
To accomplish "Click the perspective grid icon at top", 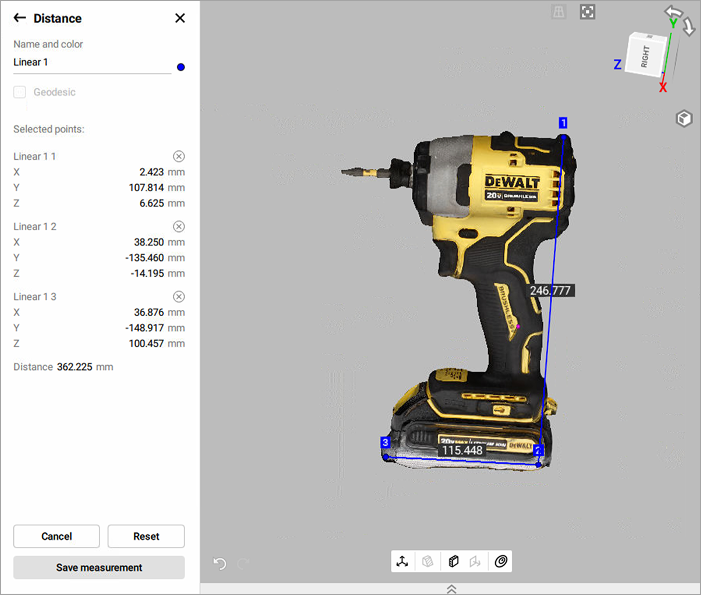I will pyautogui.click(x=560, y=12).
